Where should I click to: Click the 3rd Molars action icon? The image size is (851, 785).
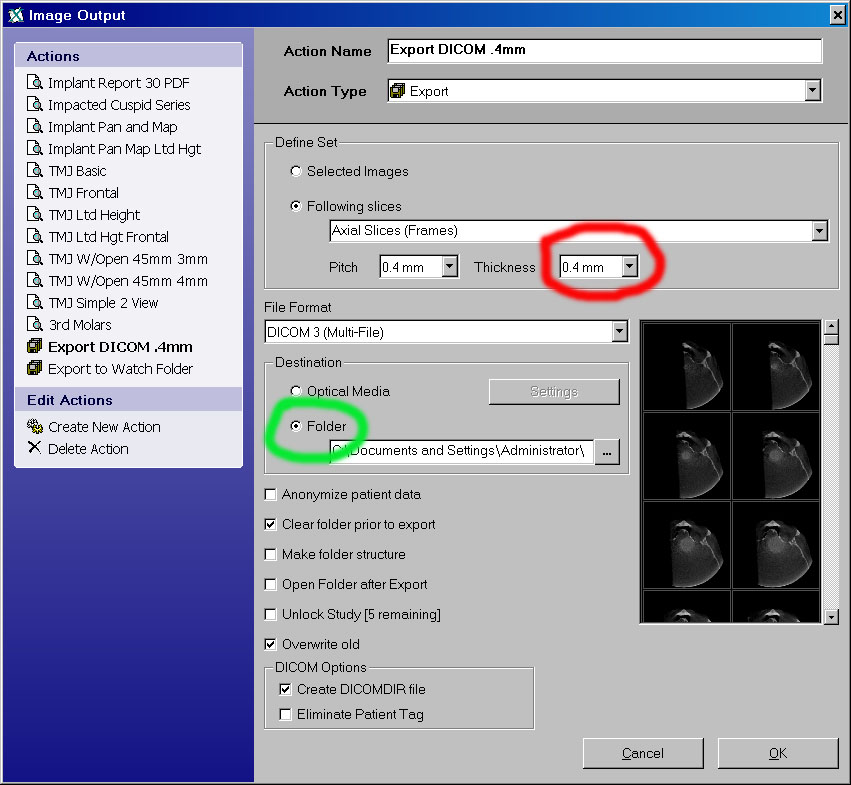coord(35,324)
